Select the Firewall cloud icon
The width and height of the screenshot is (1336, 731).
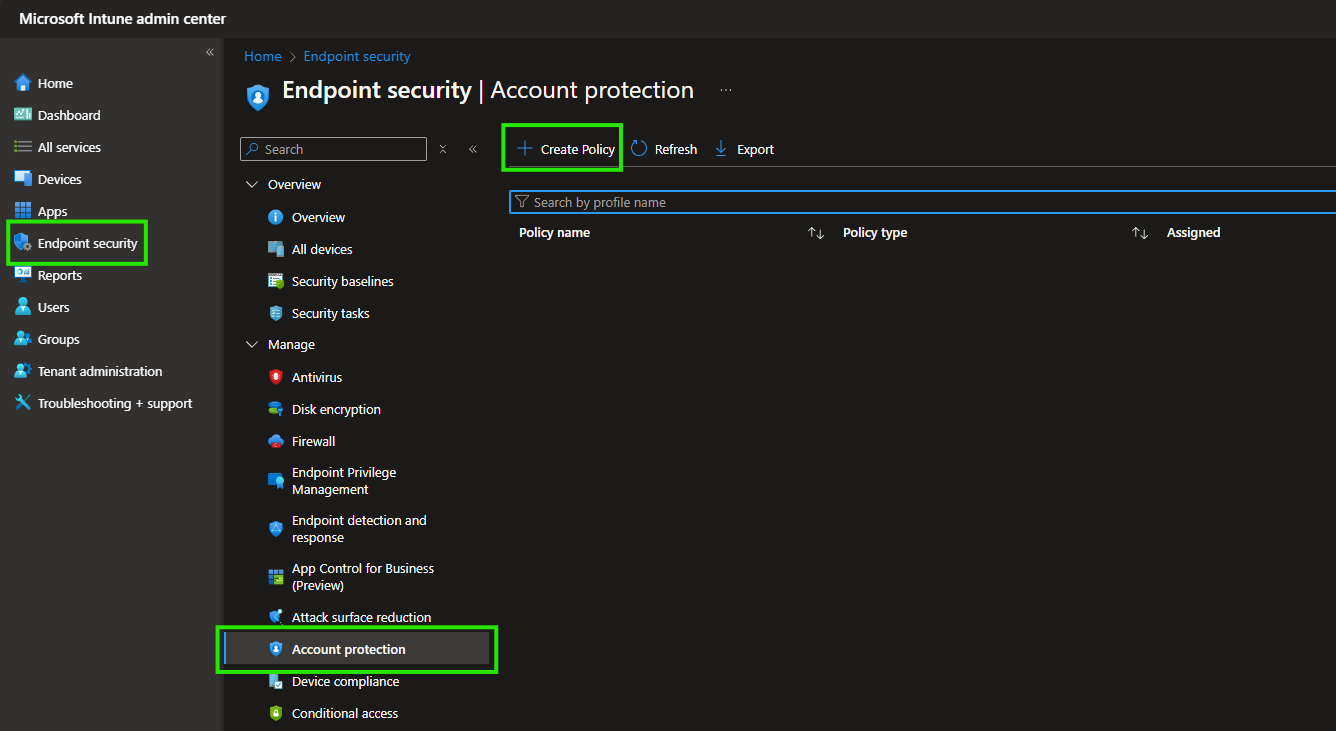[x=276, y=441]
